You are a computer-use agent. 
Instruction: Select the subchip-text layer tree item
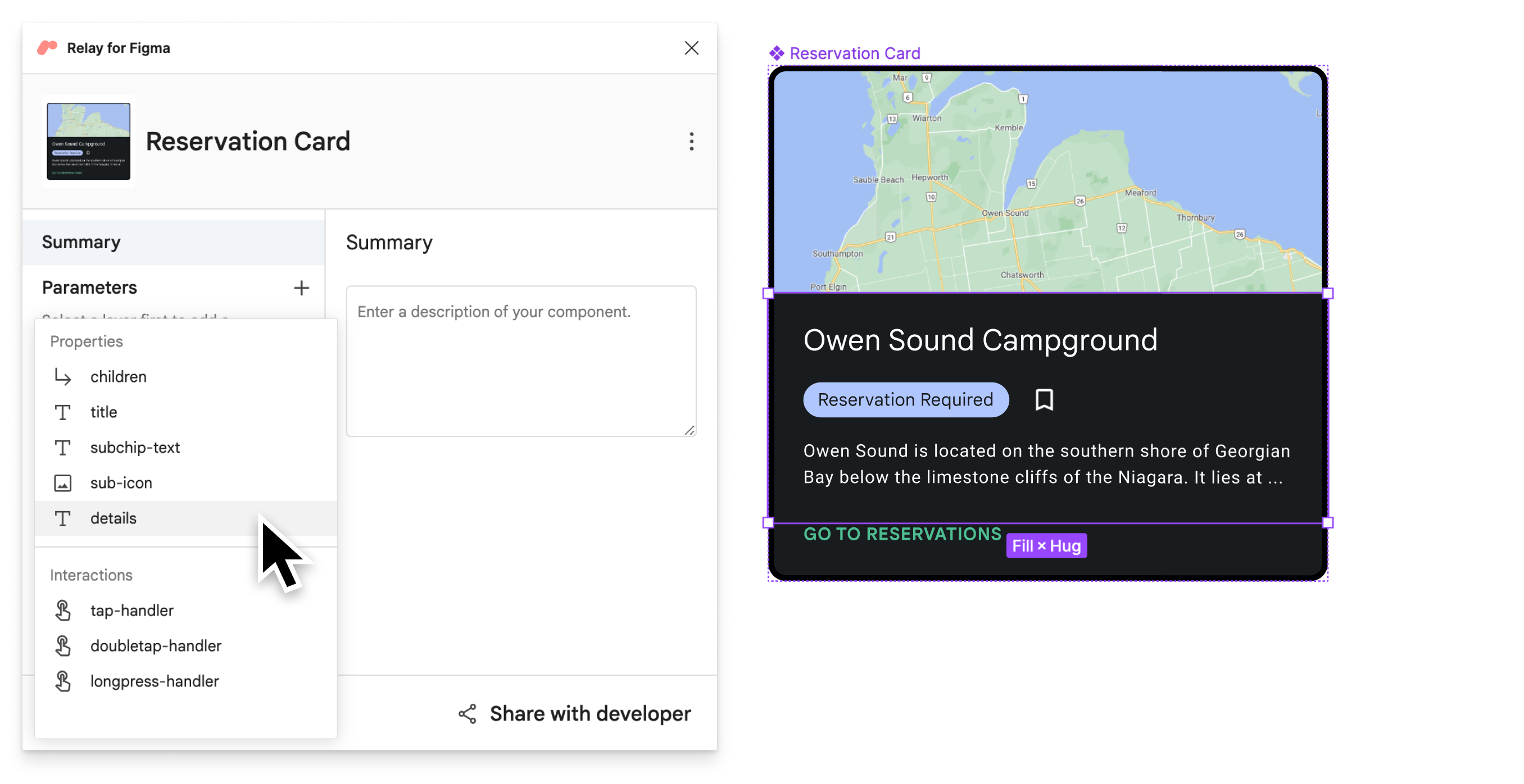coord(135,447)
